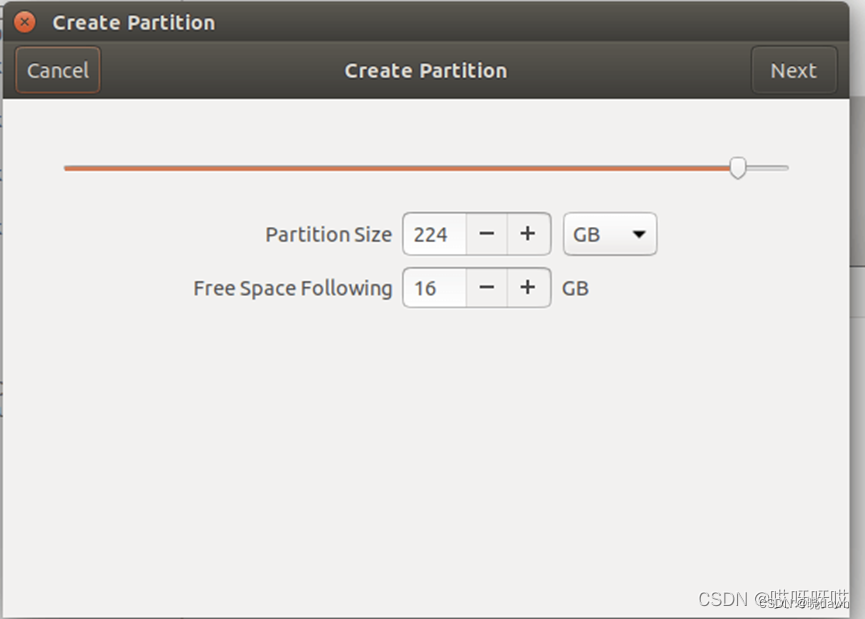Cancel the Create Partition dialog
The height and width of the screenshot is (619, 865).
tap(58, 70)
